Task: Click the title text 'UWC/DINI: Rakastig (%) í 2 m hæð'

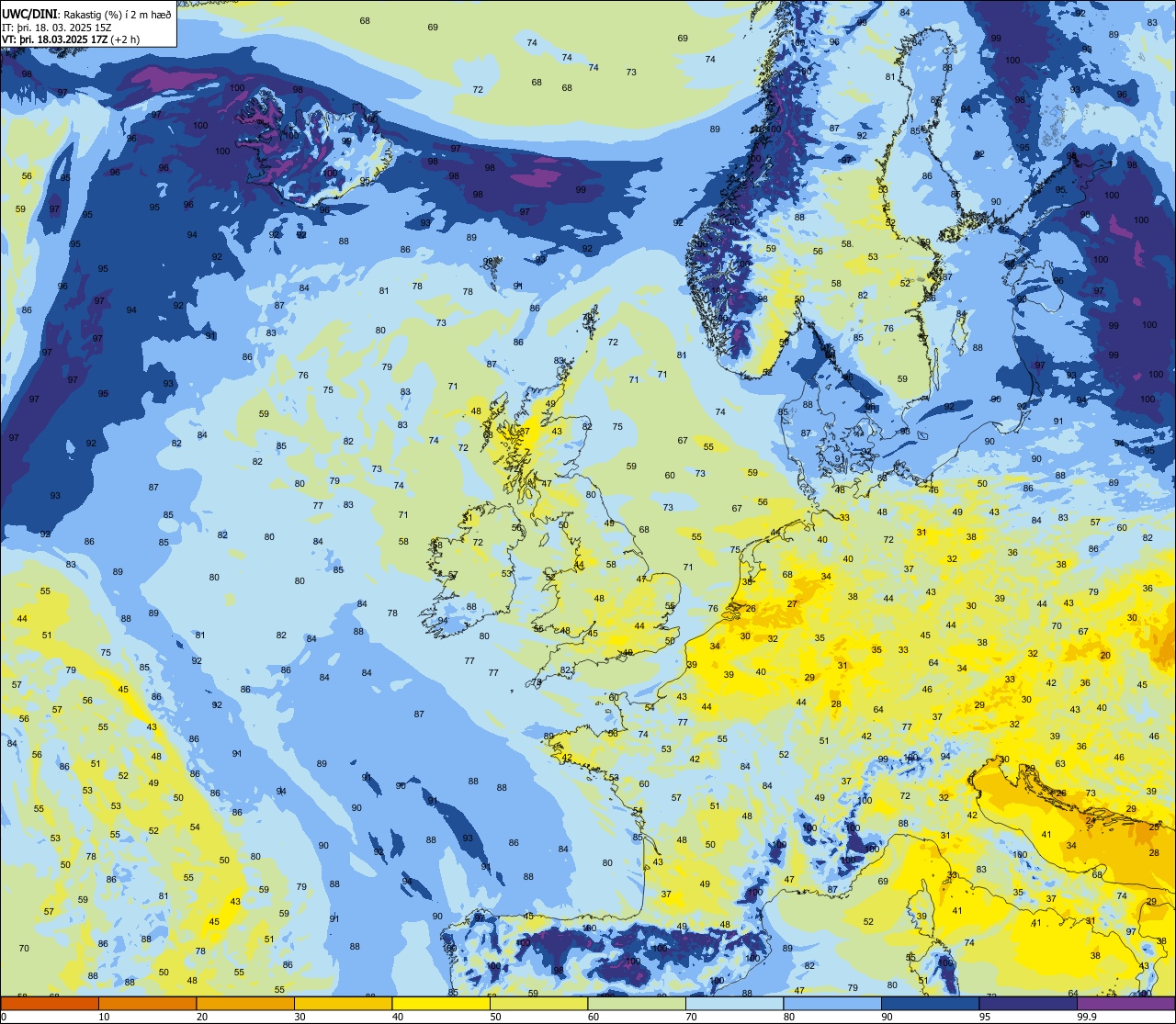Action: tap(86, 14)
